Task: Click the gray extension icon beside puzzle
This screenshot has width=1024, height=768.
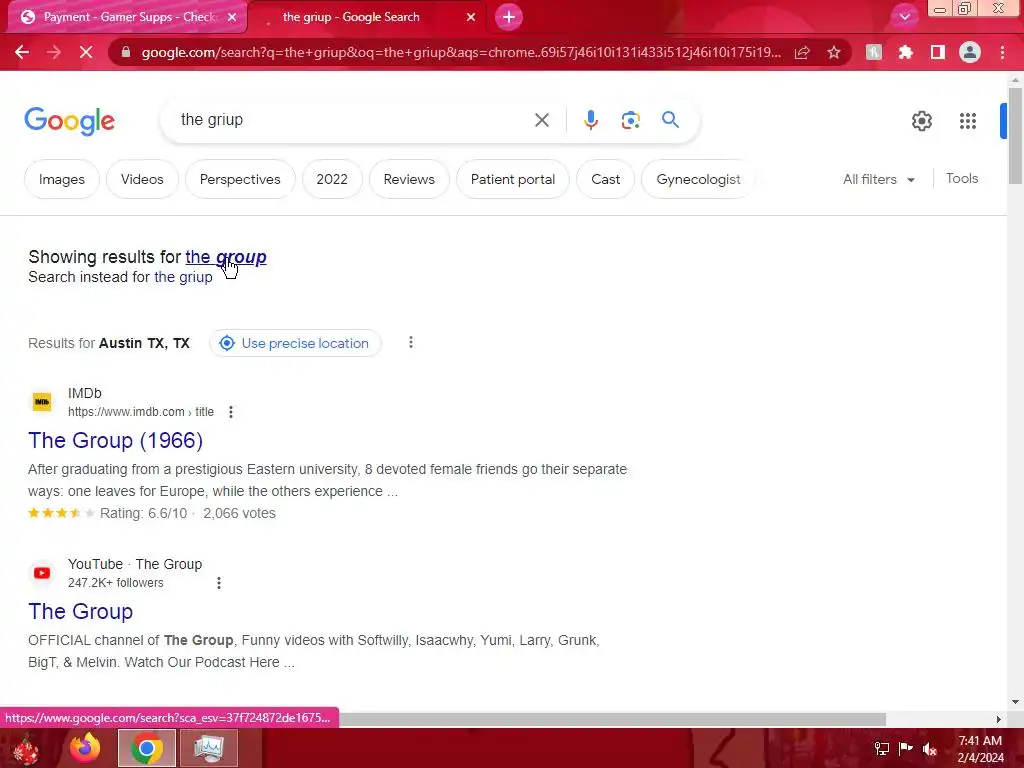Action: [x=873, y=52]
